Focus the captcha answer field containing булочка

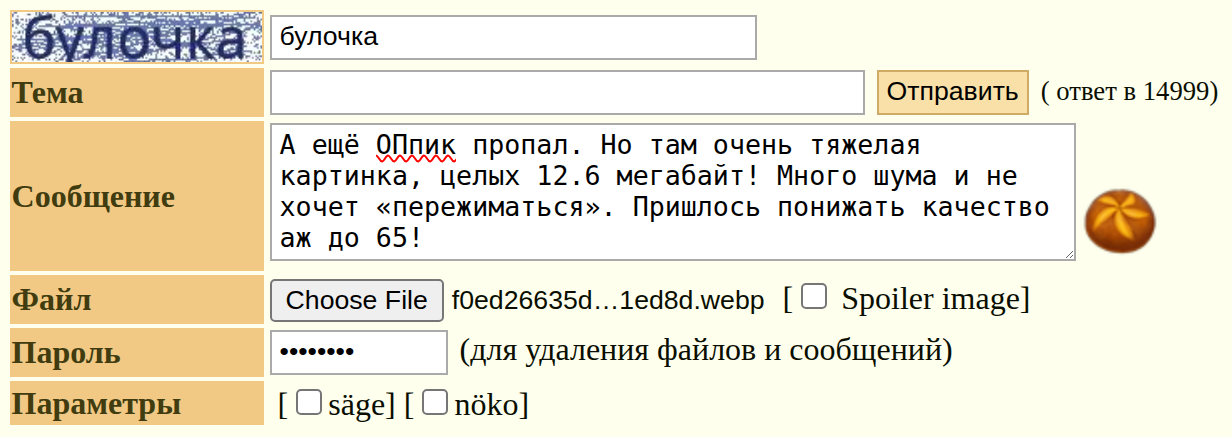click(513, 38)
